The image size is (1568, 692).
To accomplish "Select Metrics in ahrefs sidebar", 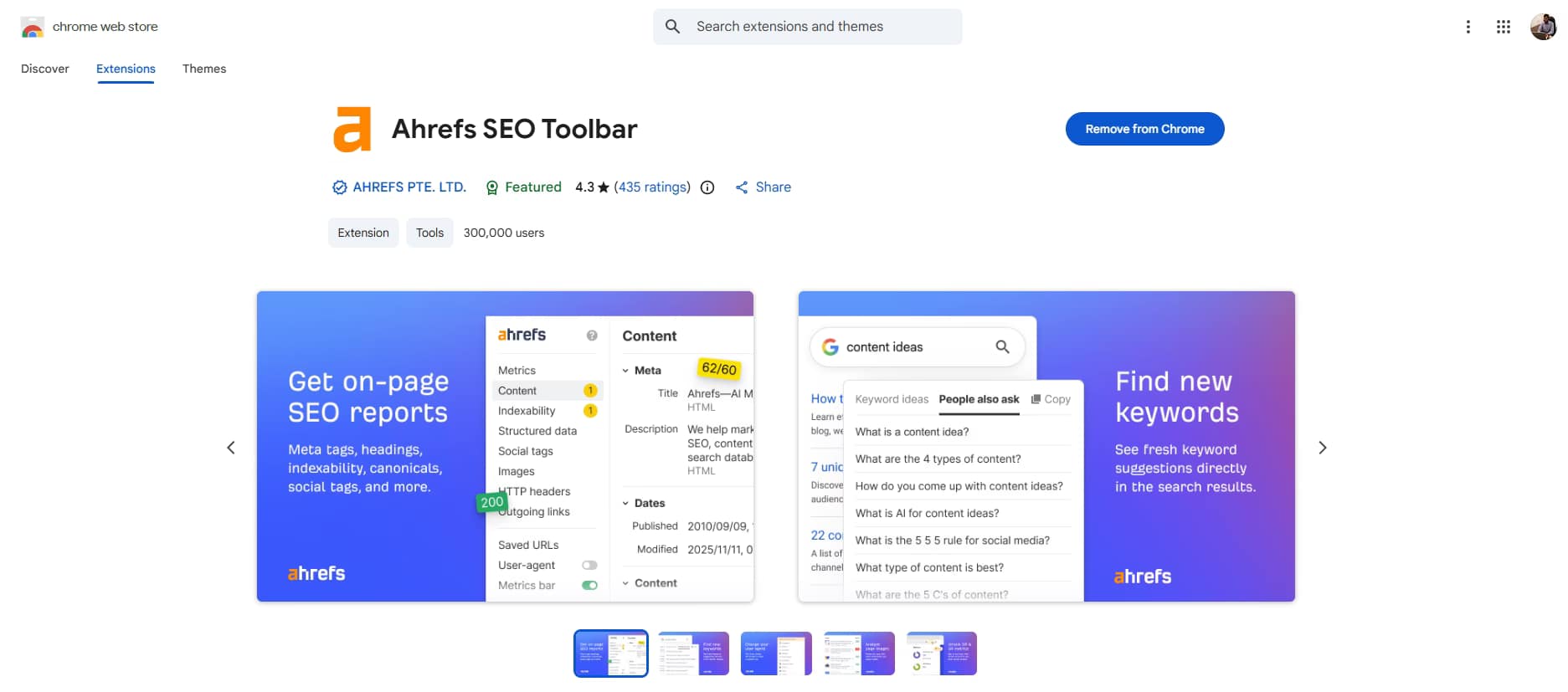I will tap(517, 371).
